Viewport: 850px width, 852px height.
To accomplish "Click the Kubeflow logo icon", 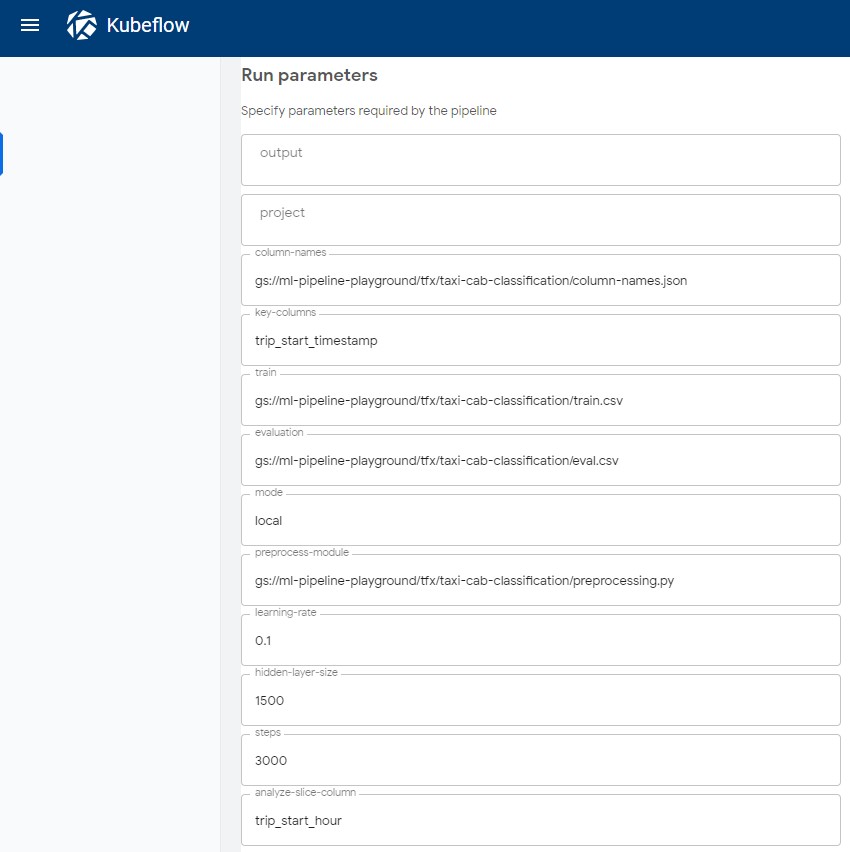I will (x=82, y=25).
